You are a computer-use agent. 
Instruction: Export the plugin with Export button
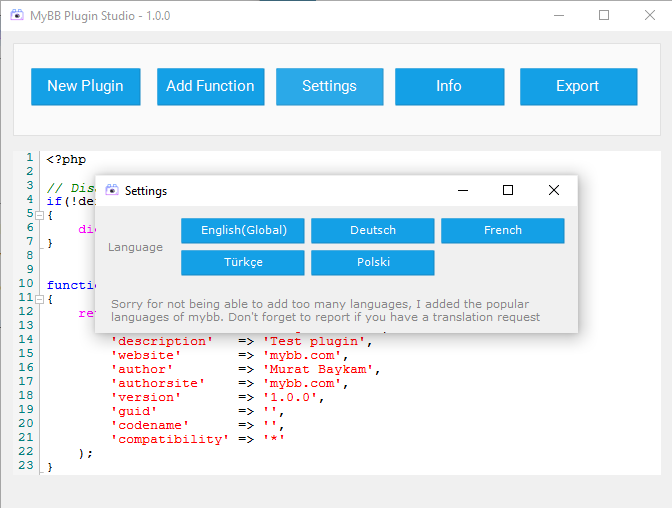578,86
